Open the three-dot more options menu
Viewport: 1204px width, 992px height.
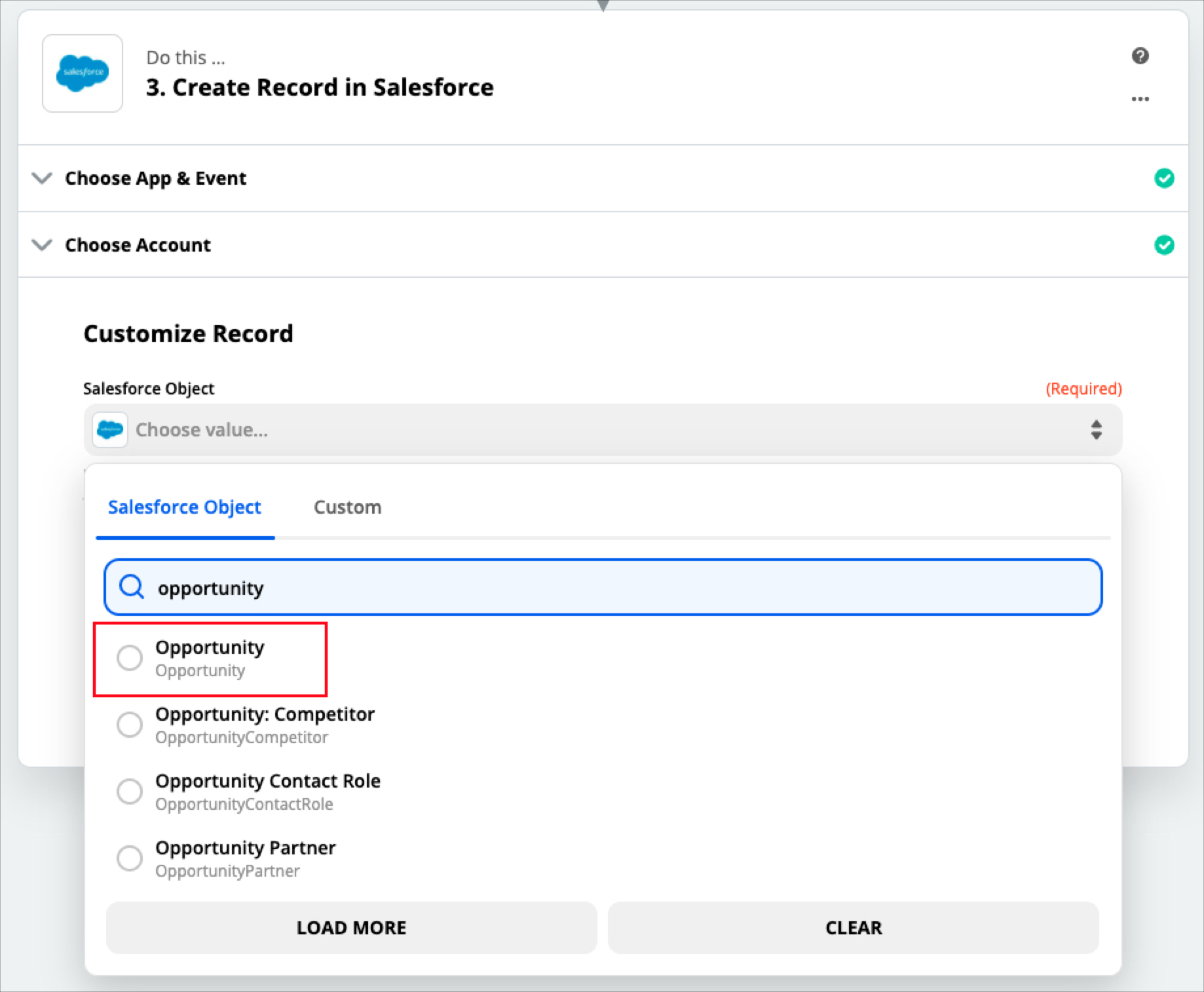coord(1140,99)
